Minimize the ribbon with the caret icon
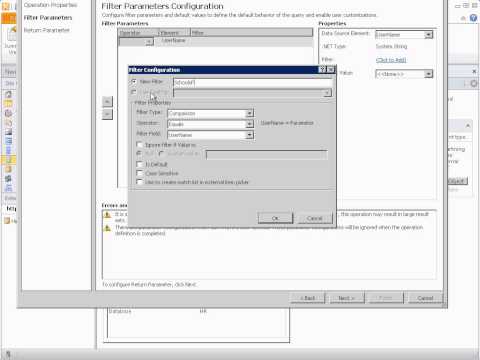The image size is (480, 360). 463,18
